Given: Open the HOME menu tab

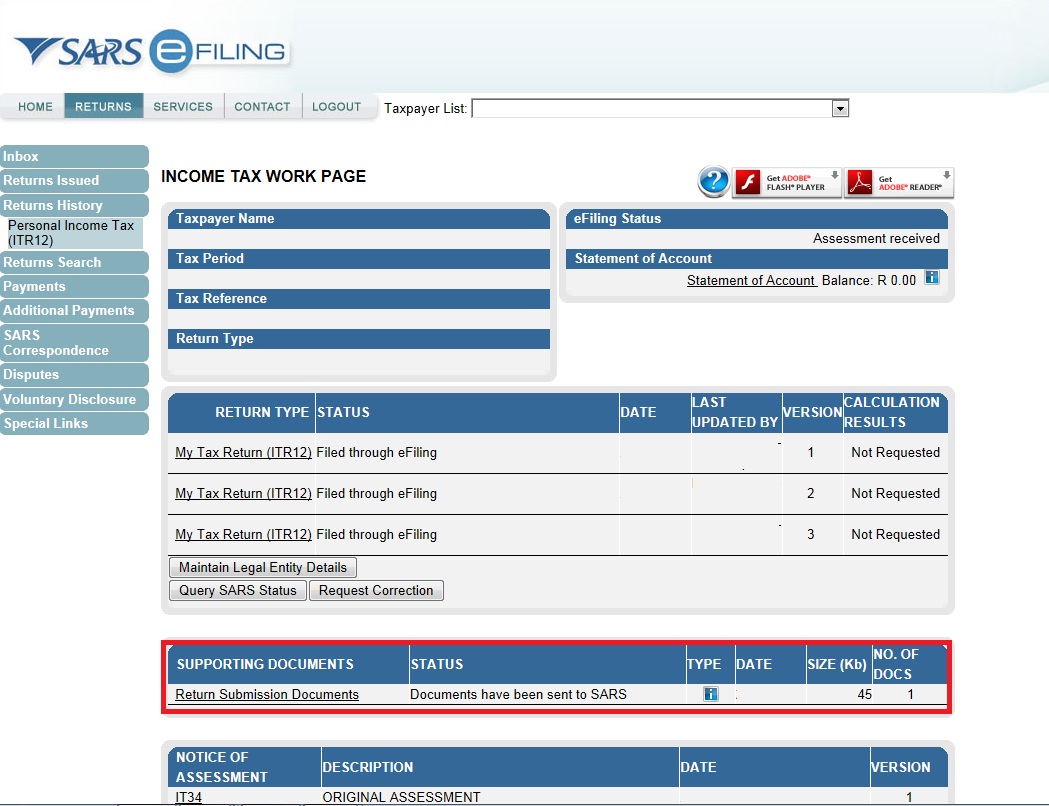Looking at the screenshot, I should pyautogui.click(x=35, y=107).
